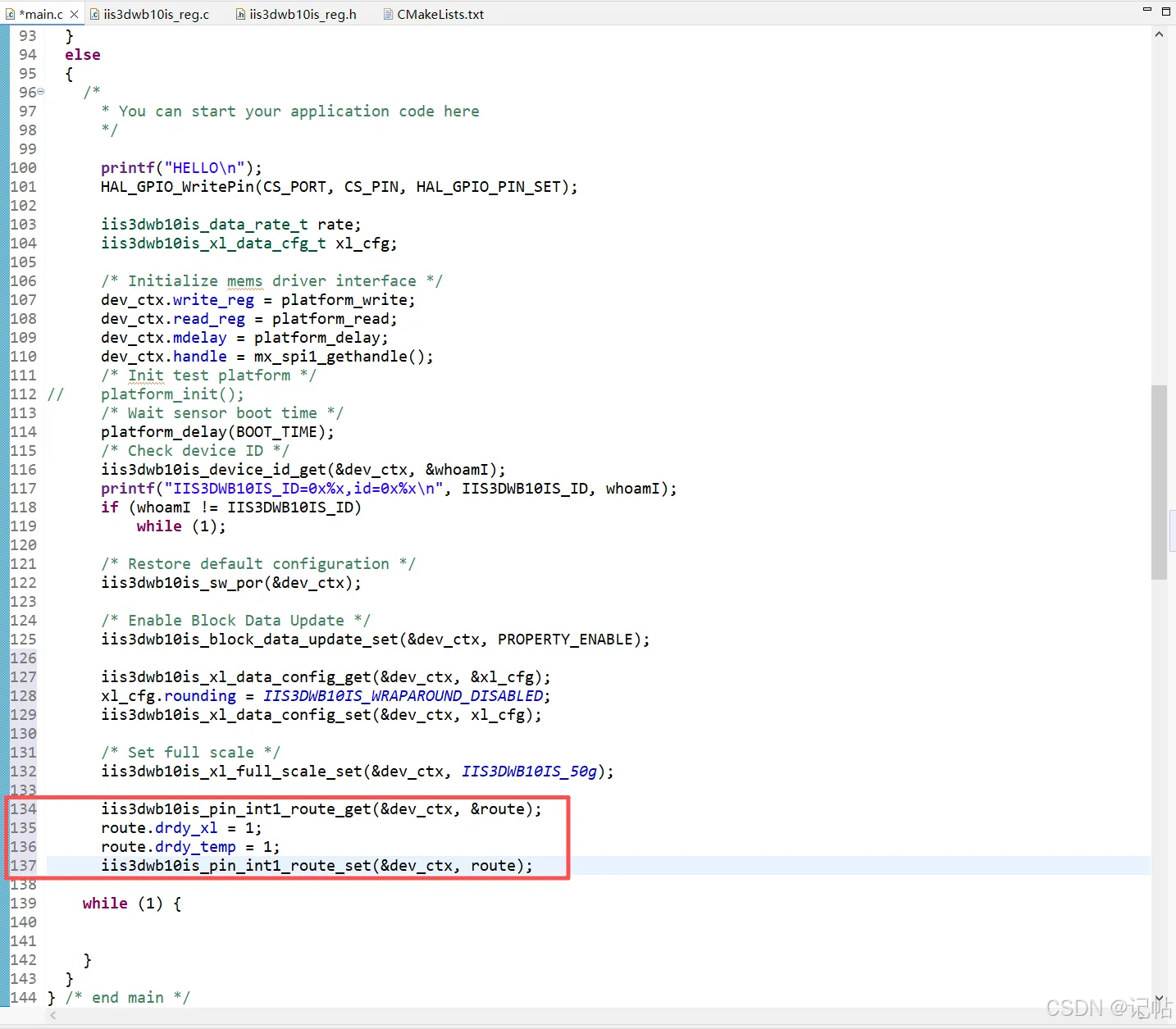Click the 'while (1) {' loop on line 139
Screen dimensions: 1176x1029
(132, 904)
